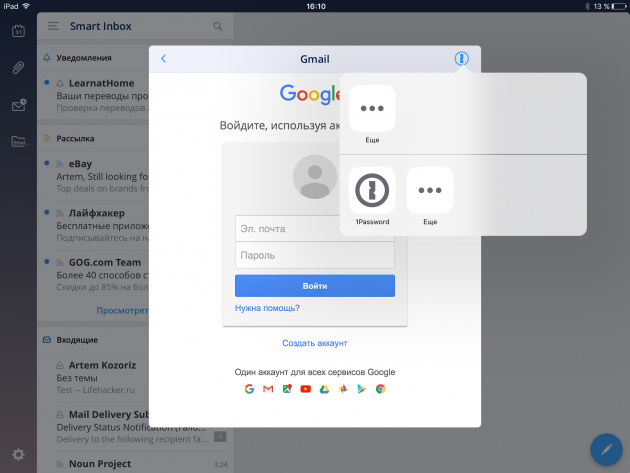Open the Лайфхакер newsletter message
This screenshot has width=630, height=473.
pos(93,225)
